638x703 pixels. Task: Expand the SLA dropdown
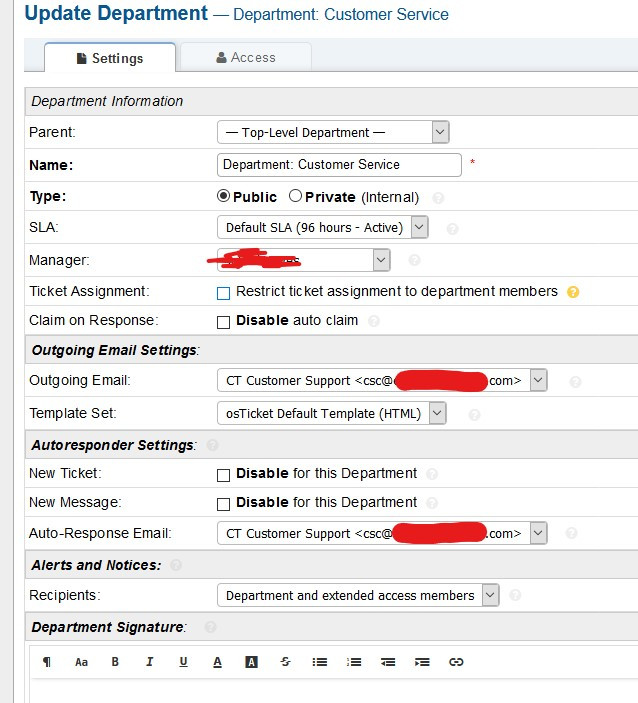click(x=322, y=228)
